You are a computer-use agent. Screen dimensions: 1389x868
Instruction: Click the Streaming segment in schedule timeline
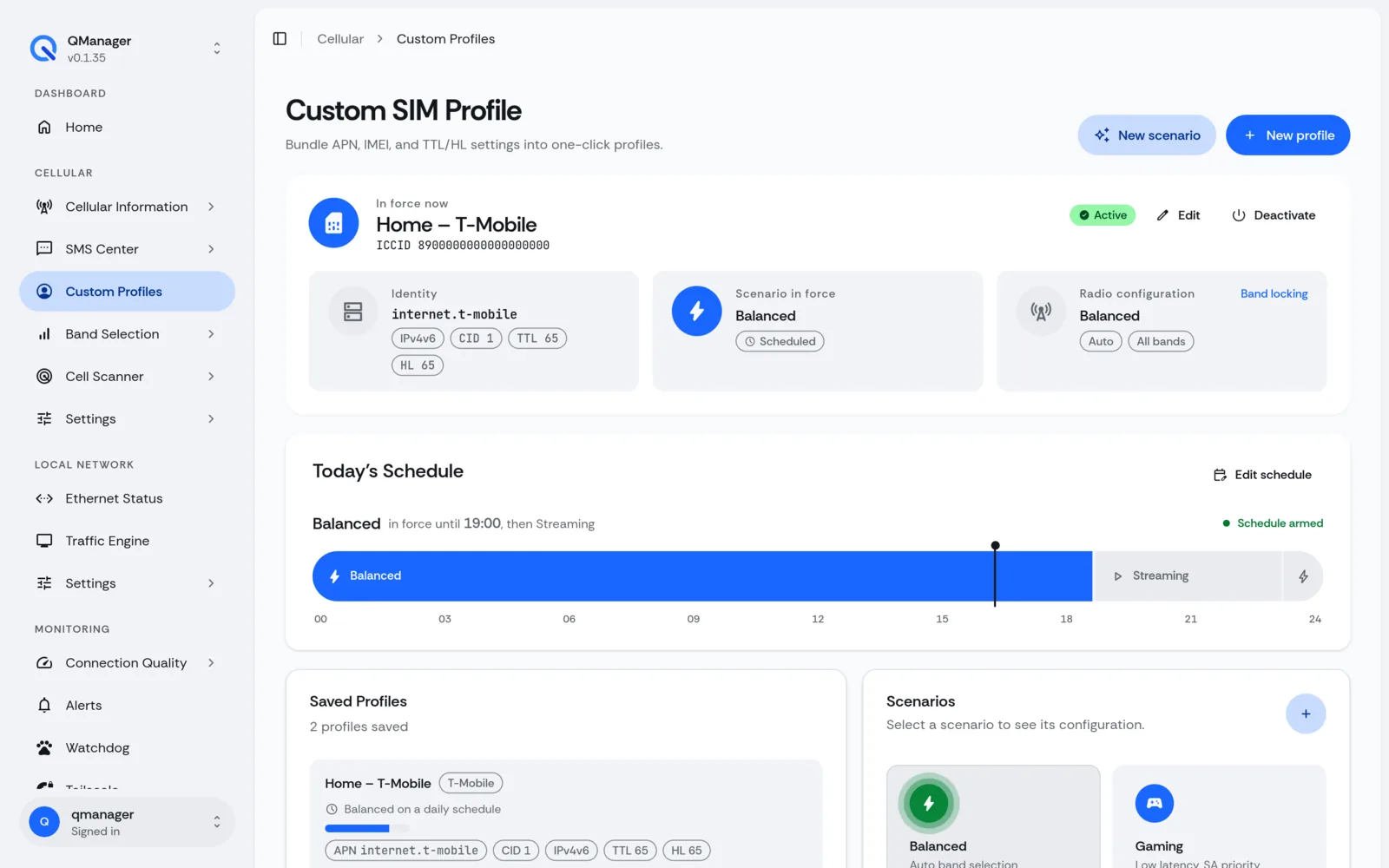click(x=1187, y=576)
